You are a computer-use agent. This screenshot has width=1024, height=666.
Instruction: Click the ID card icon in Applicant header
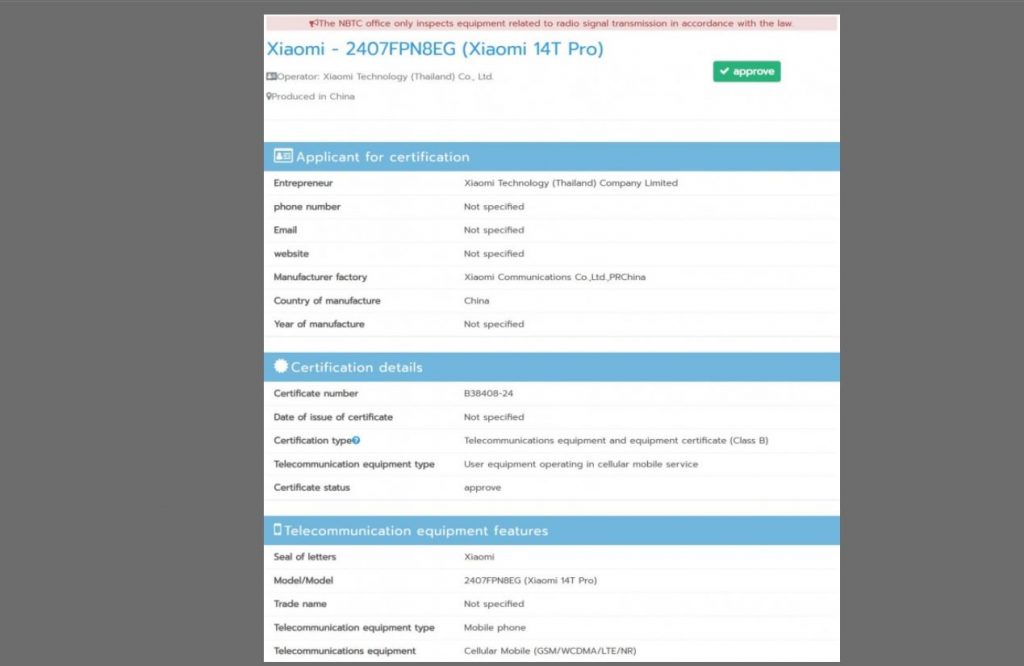(283, 156)
